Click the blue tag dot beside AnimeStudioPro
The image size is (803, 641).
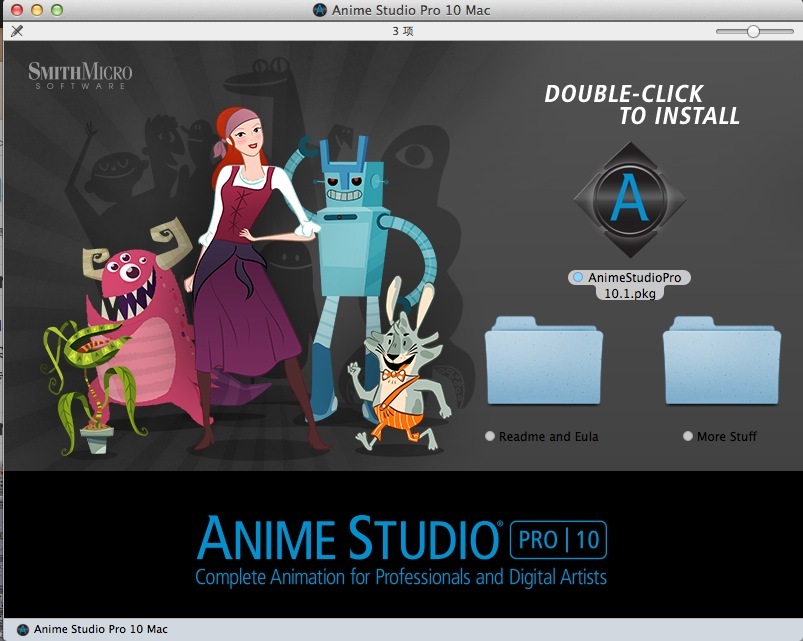pos(578,277)
